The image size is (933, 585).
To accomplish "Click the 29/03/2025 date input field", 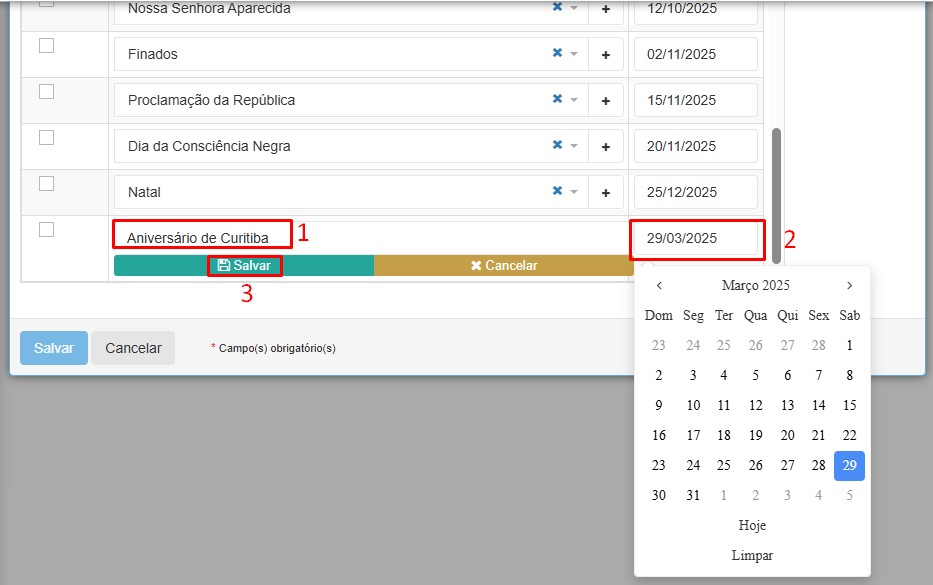I will point(696,239).
